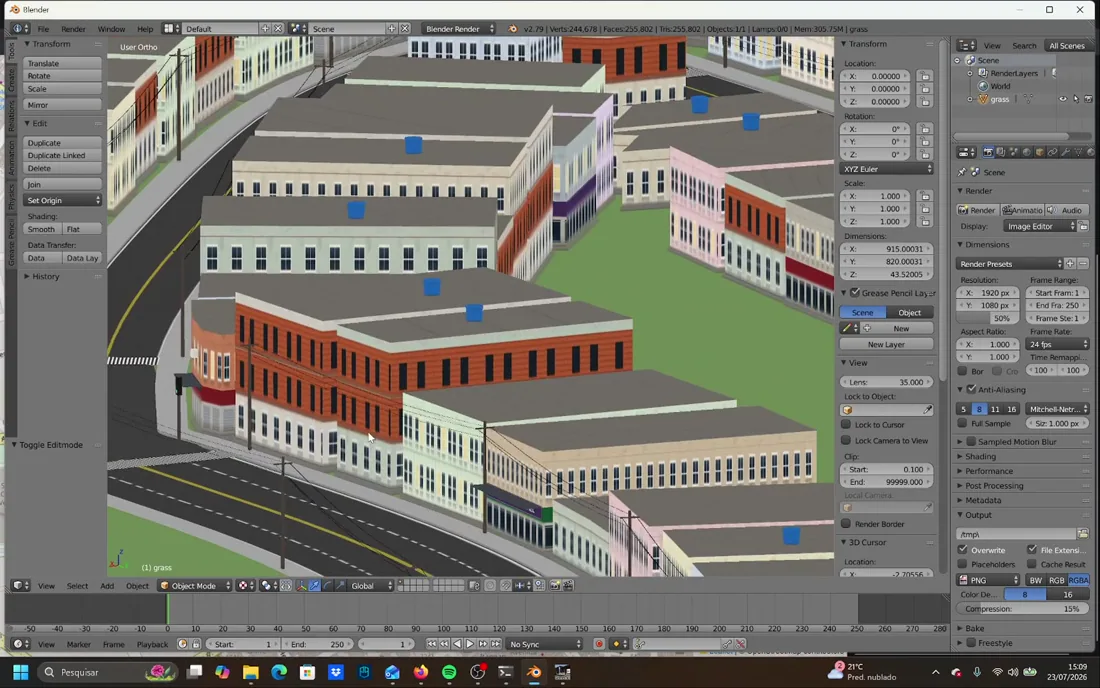Click the pin icon beside Scene in Properties

[962, 172]
